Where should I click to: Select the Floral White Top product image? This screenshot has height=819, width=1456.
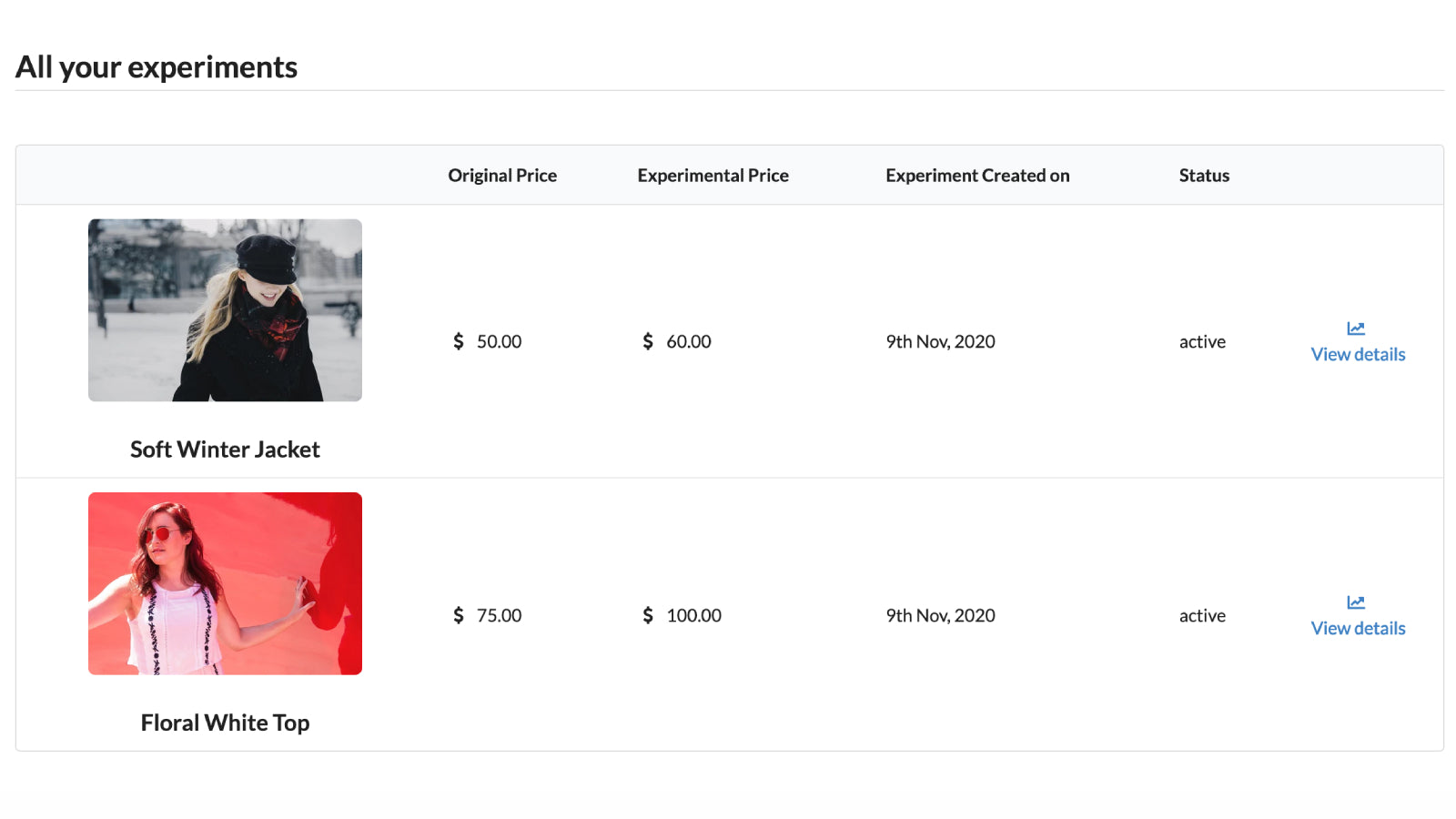pos(225,583)
